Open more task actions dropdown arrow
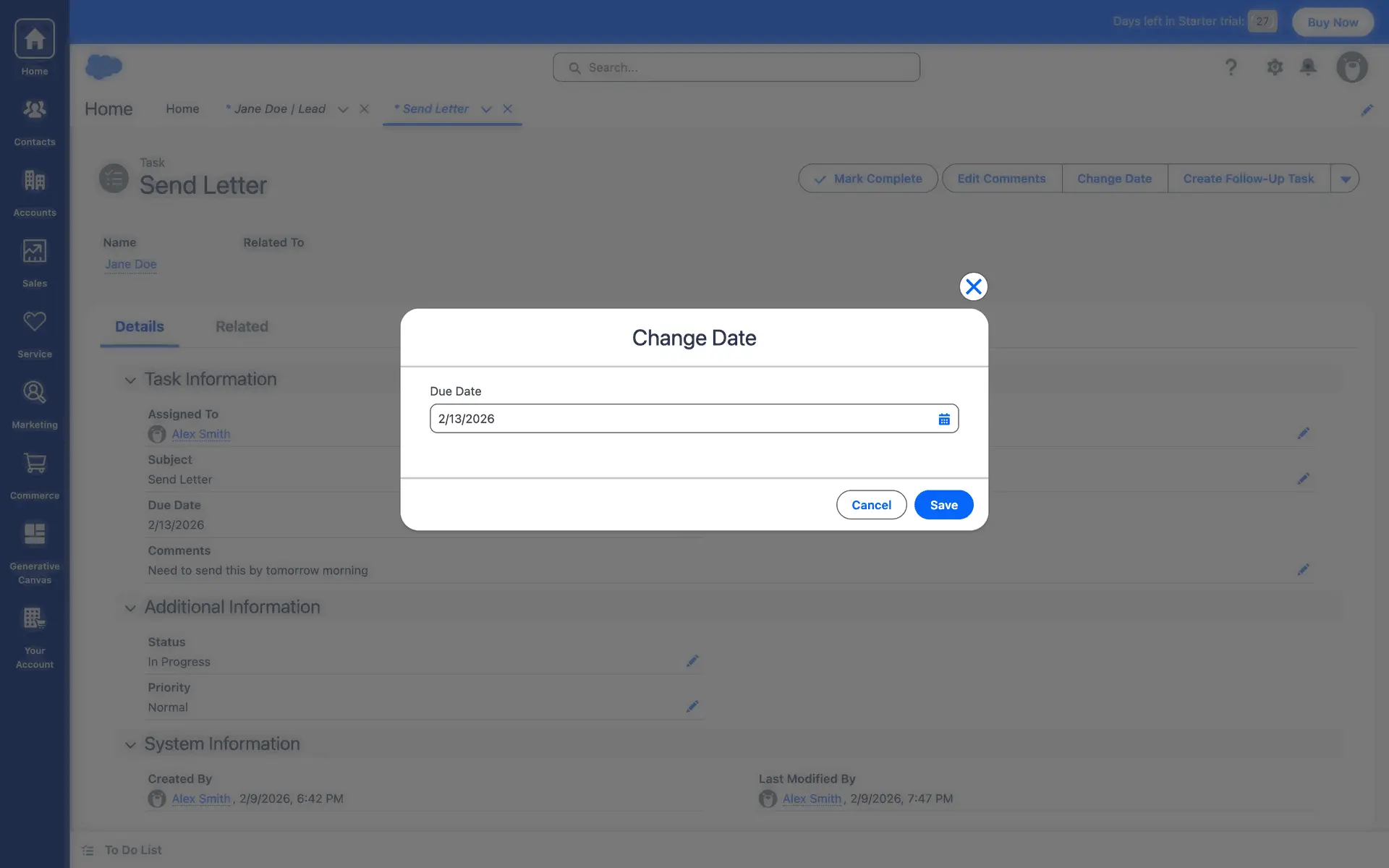 pos(1345,179)
